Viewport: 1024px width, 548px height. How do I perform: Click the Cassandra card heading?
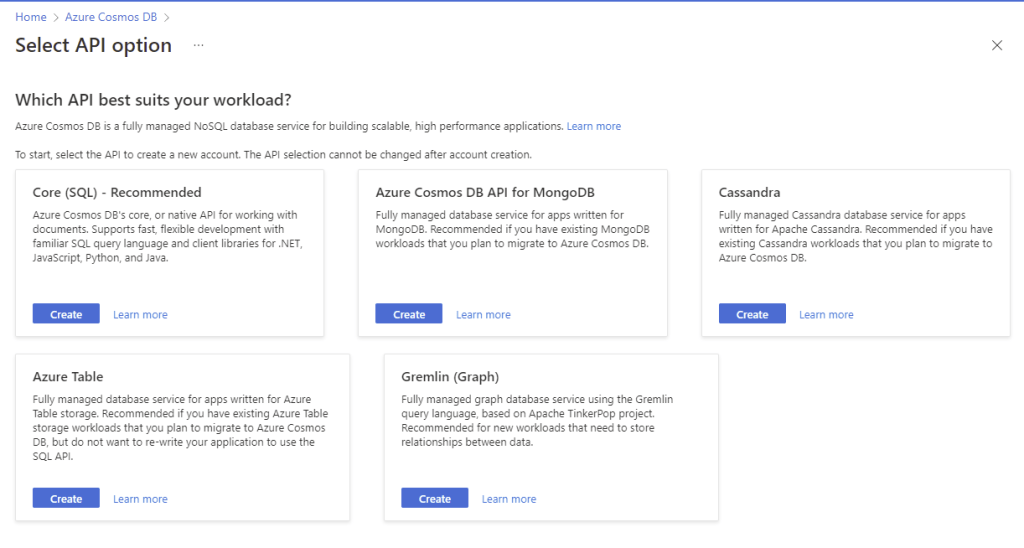749,192
